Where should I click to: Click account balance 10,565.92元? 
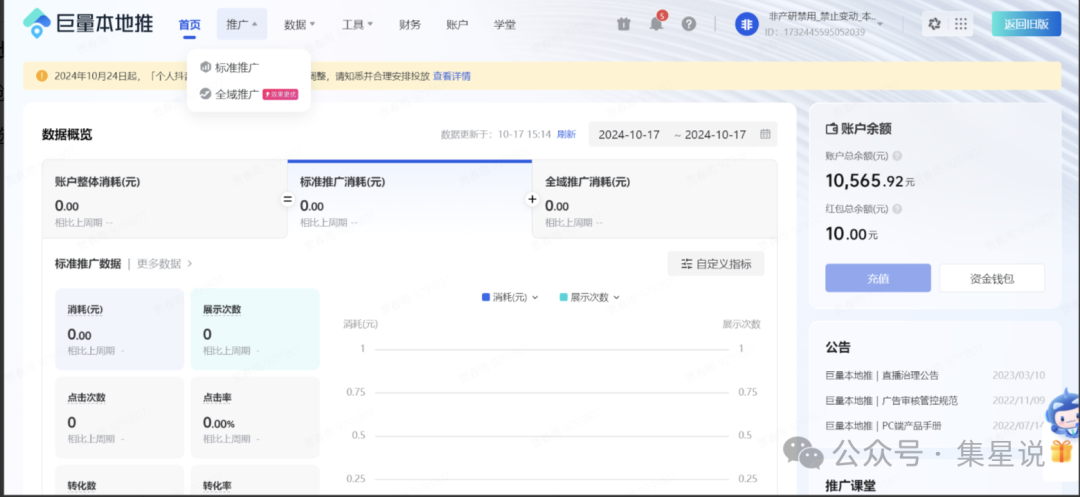[871, 181]
